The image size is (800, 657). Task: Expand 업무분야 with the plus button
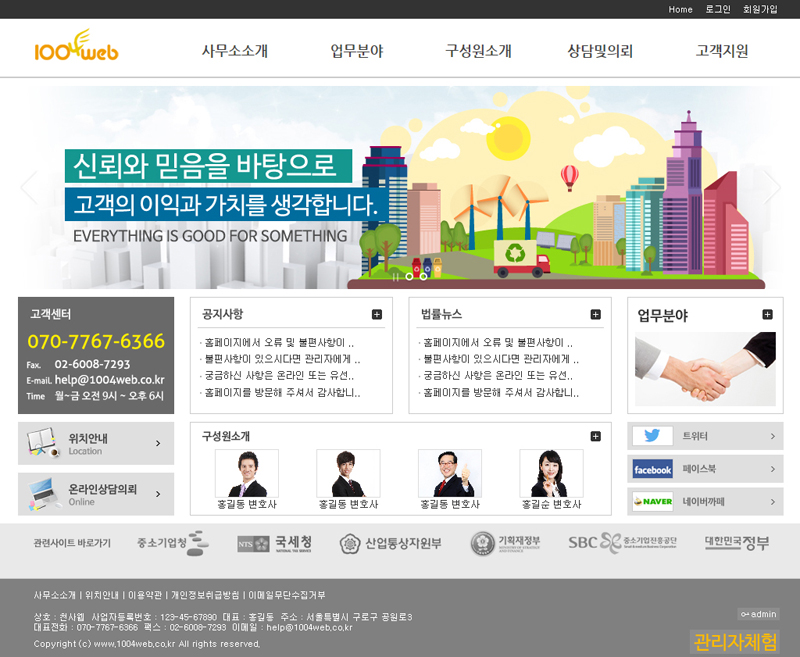tap(767, 314)
